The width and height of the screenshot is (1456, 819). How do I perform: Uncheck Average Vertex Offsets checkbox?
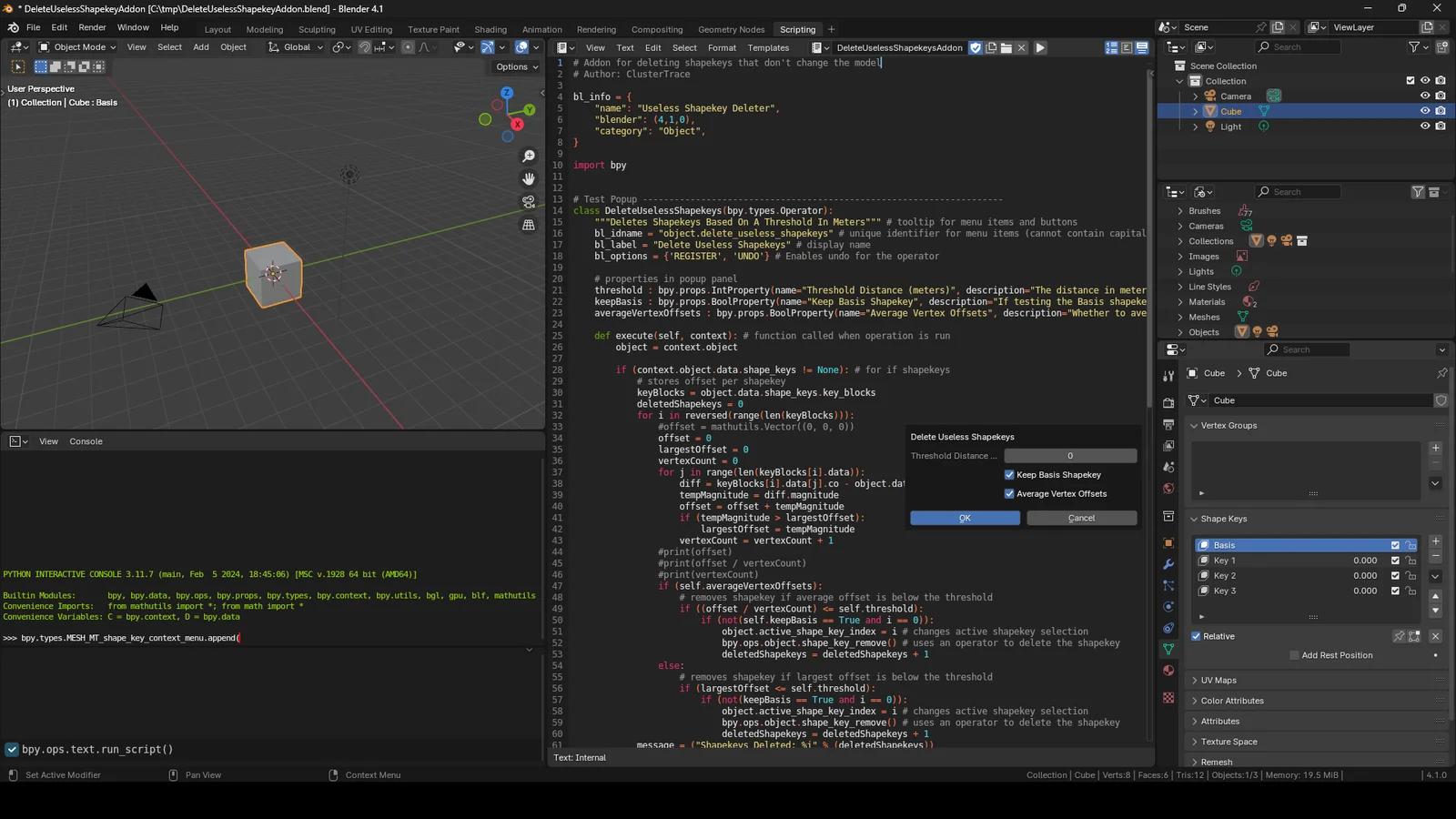pyautogui.click(x=1009, y=494)
